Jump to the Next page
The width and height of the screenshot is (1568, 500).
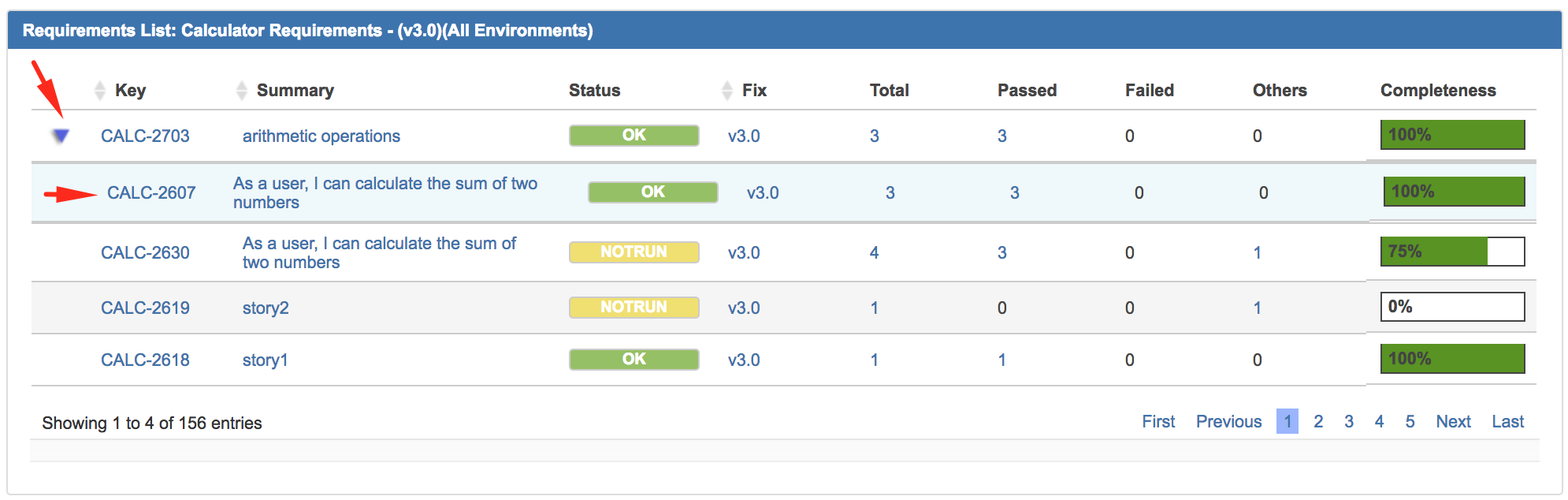[x=1453, y=421]
